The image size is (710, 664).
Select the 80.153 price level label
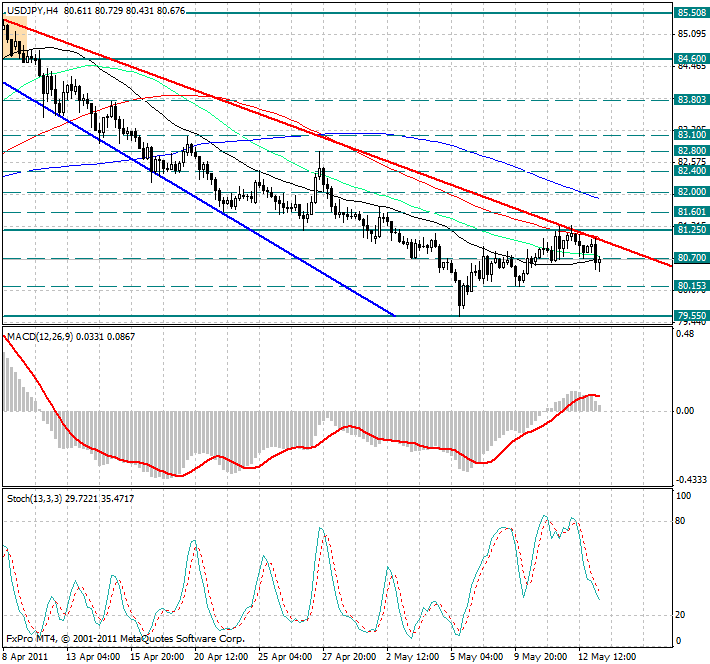coord(690,286)
